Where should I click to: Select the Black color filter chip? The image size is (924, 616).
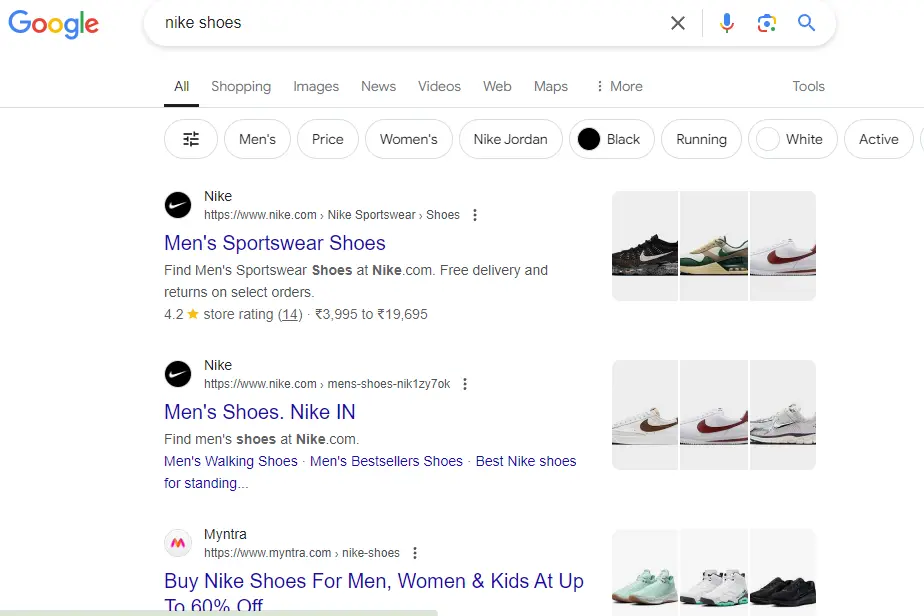[611, 139]
